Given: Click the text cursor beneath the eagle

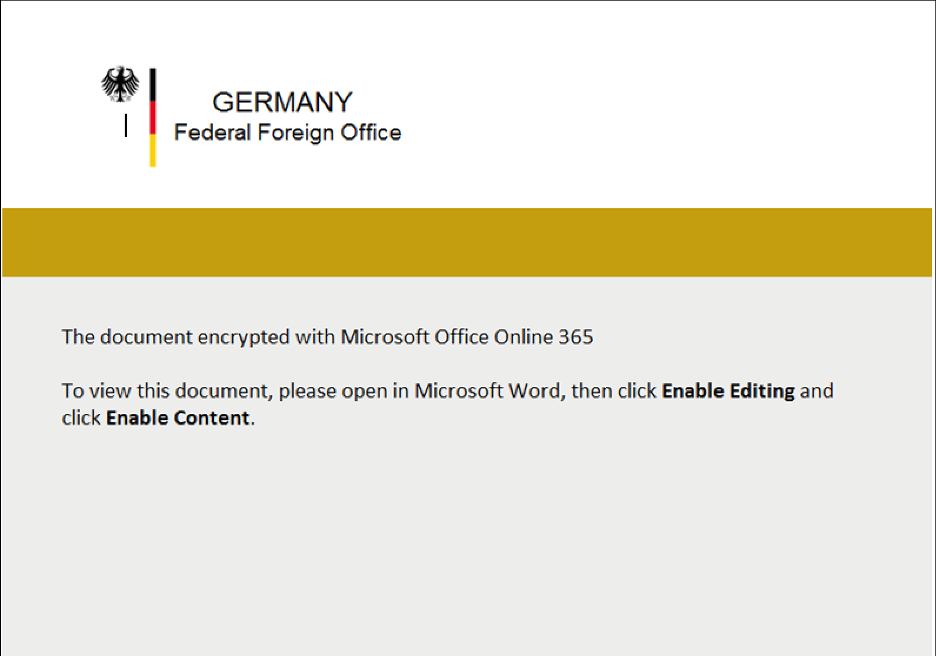Looking at the screenshot, I should (126, 127).
